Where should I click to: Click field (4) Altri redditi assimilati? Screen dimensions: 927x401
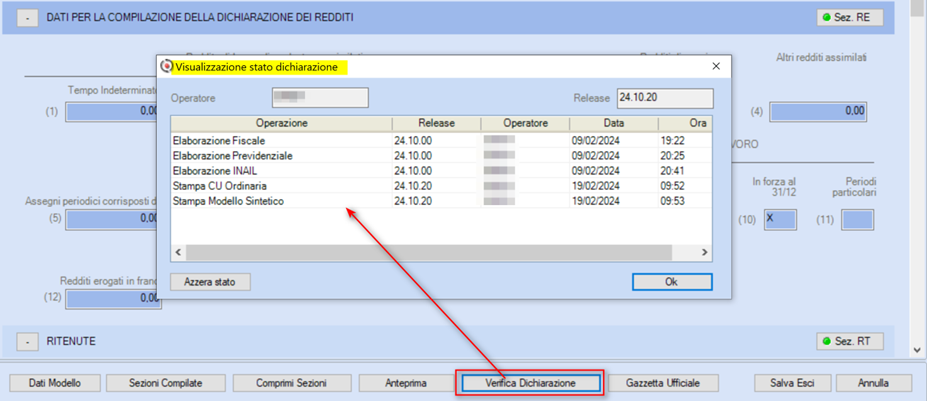click(819, 111)
